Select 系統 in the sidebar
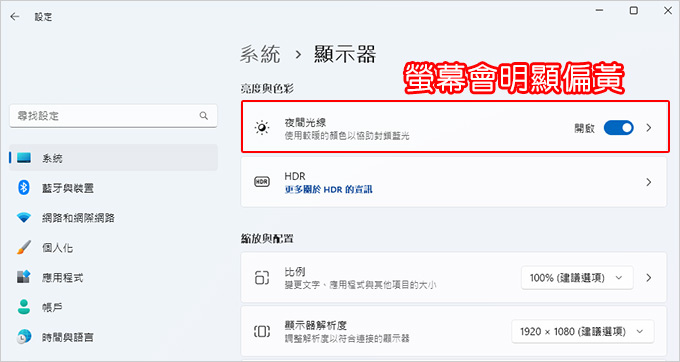Image resolution: width=680 pixels, height=362 pixels. tap(113, 158)
